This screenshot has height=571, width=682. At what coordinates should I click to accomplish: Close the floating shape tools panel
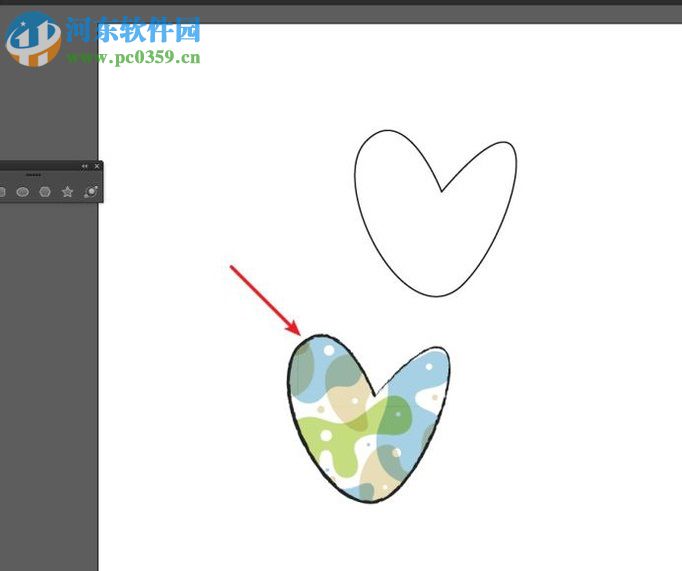(97, 166)
